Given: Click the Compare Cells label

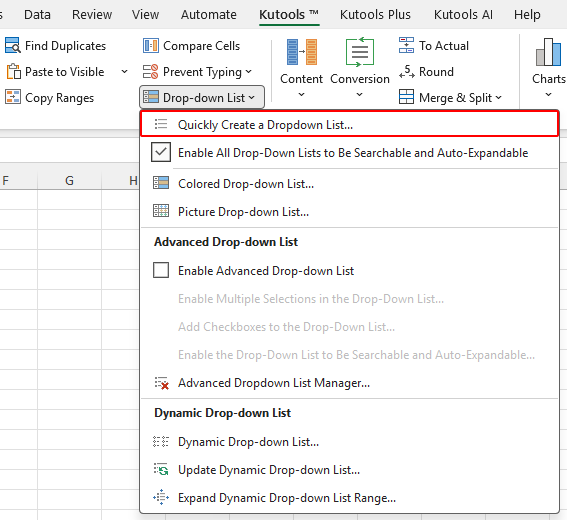Looking at the screenshot, I should coord(201,46).
